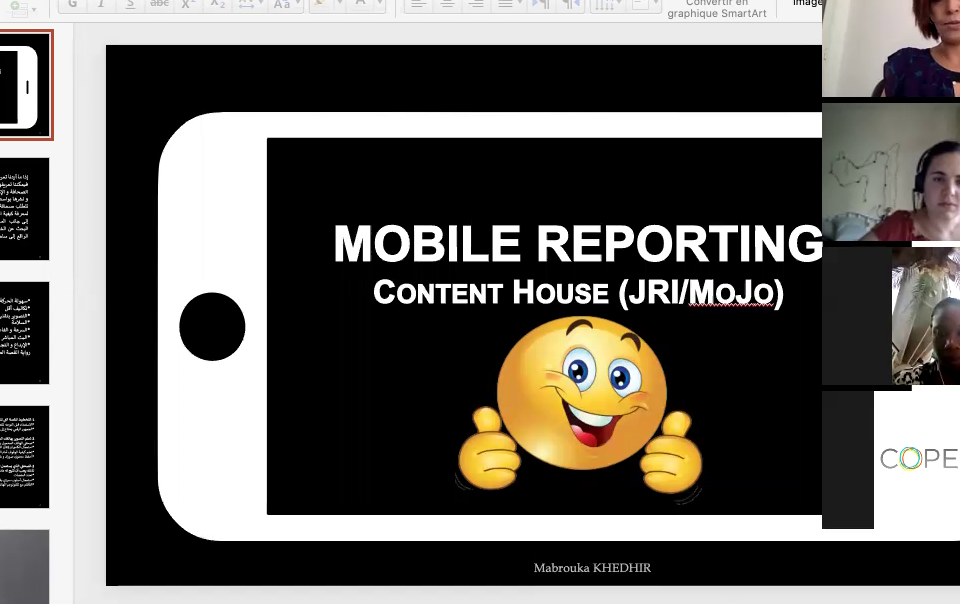Set right-to-left text direction
This screenshot has height=604, width=960.
(570, 5)
